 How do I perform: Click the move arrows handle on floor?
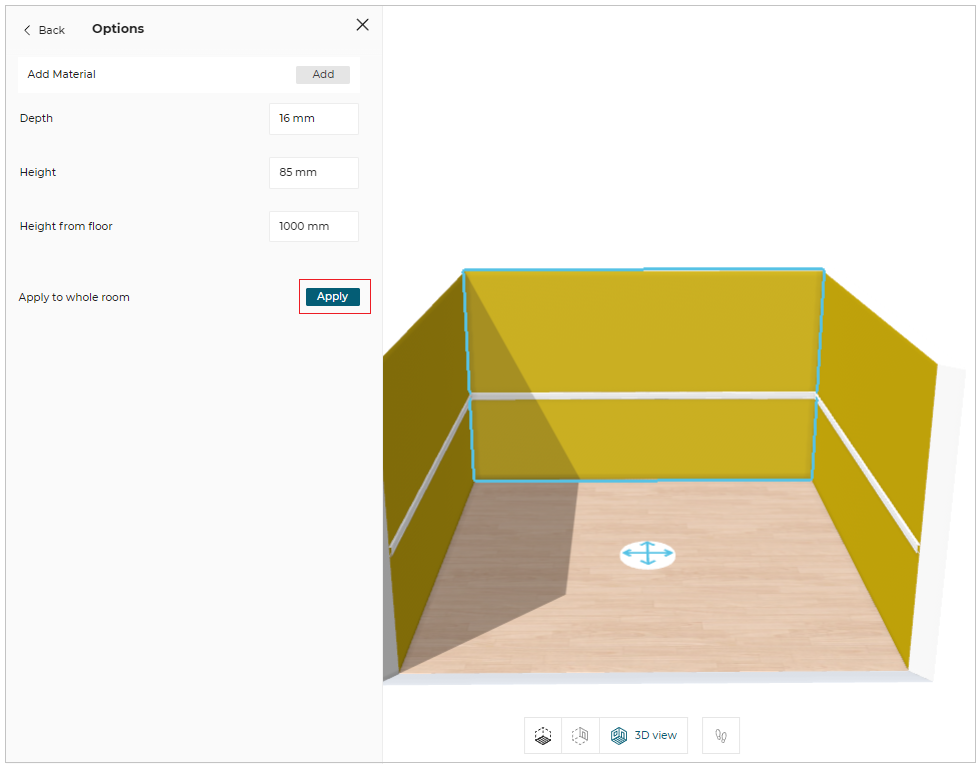tap(647, 554)
